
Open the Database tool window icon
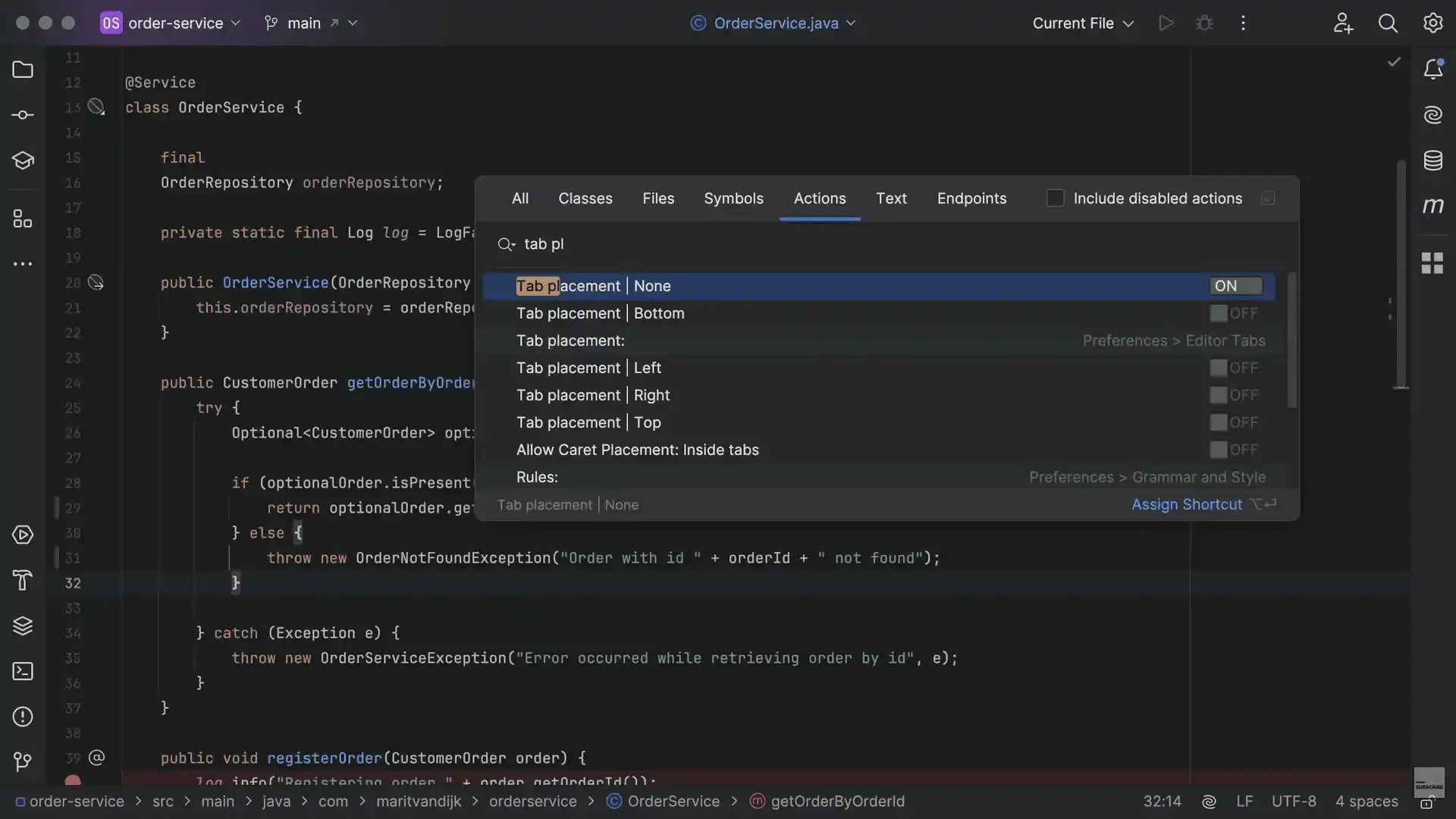coord(1432,161)
